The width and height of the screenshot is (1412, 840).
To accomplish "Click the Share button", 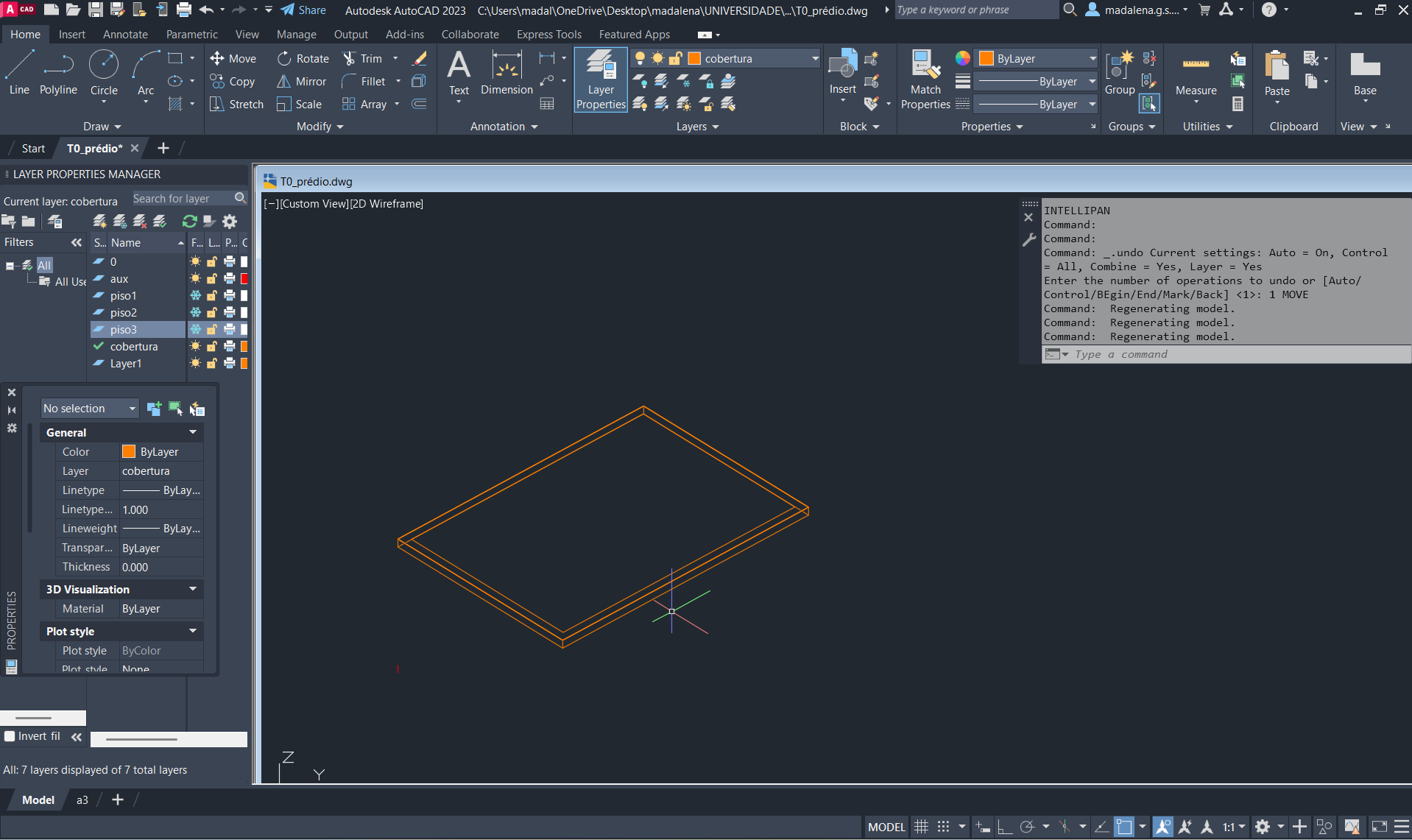I will 303,10.
